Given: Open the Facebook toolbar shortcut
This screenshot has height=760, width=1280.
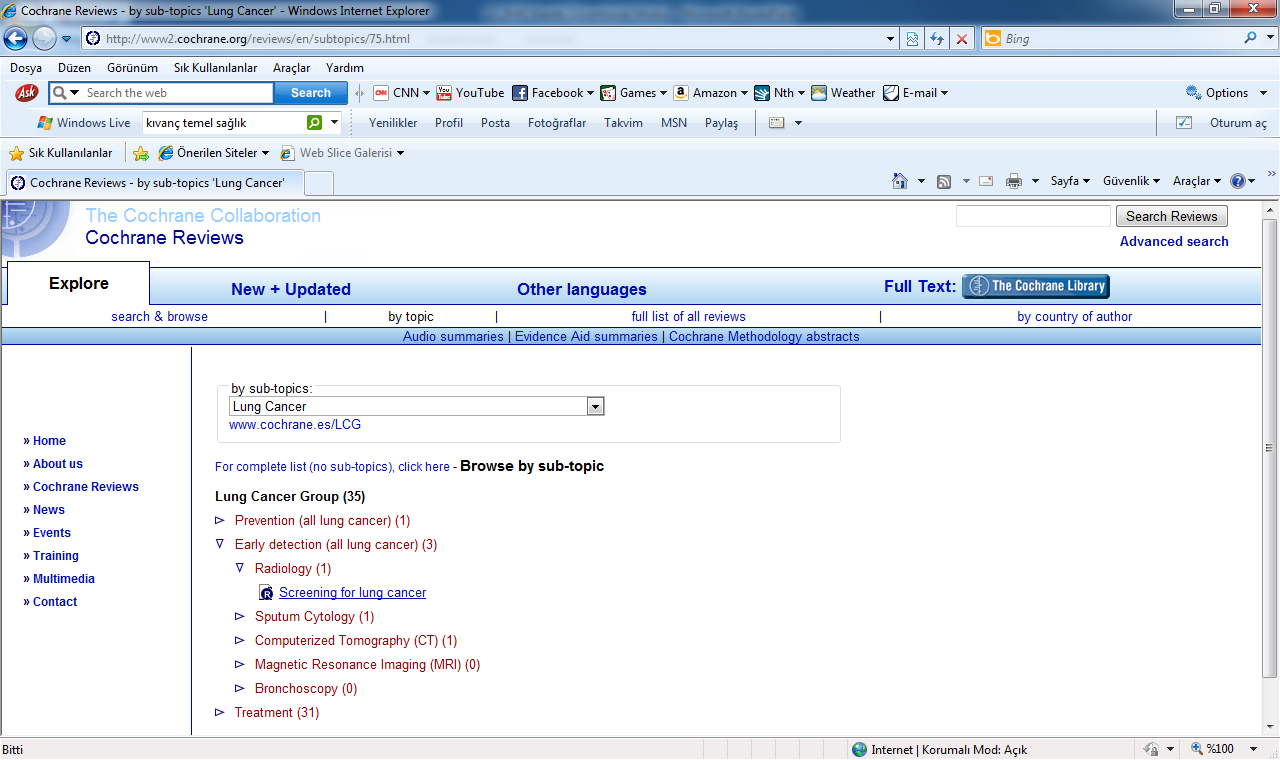Looking at the screenshot, I should pyautogui.click(x=553, y=93).
